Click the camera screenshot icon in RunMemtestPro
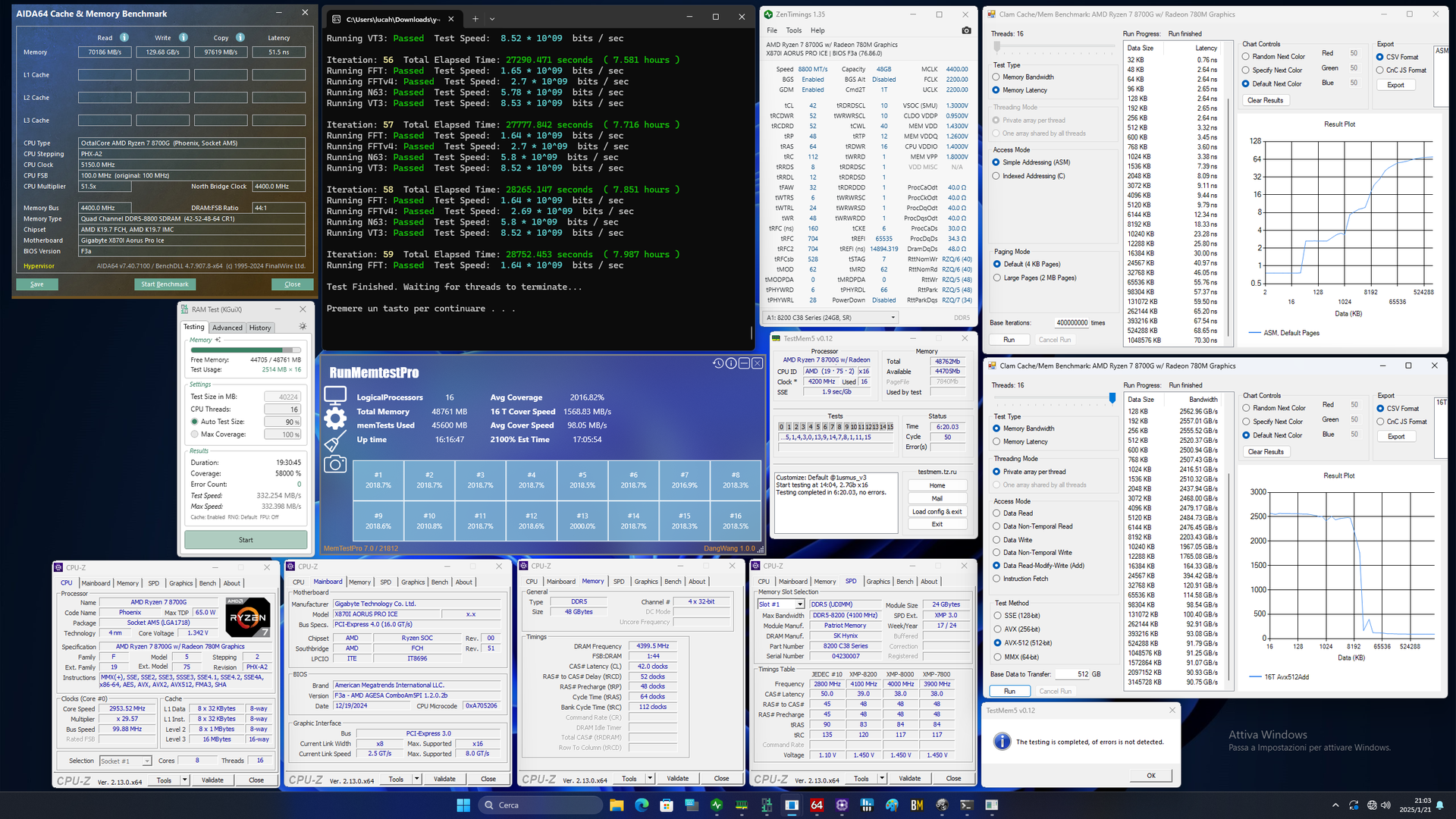 [335, 465]
